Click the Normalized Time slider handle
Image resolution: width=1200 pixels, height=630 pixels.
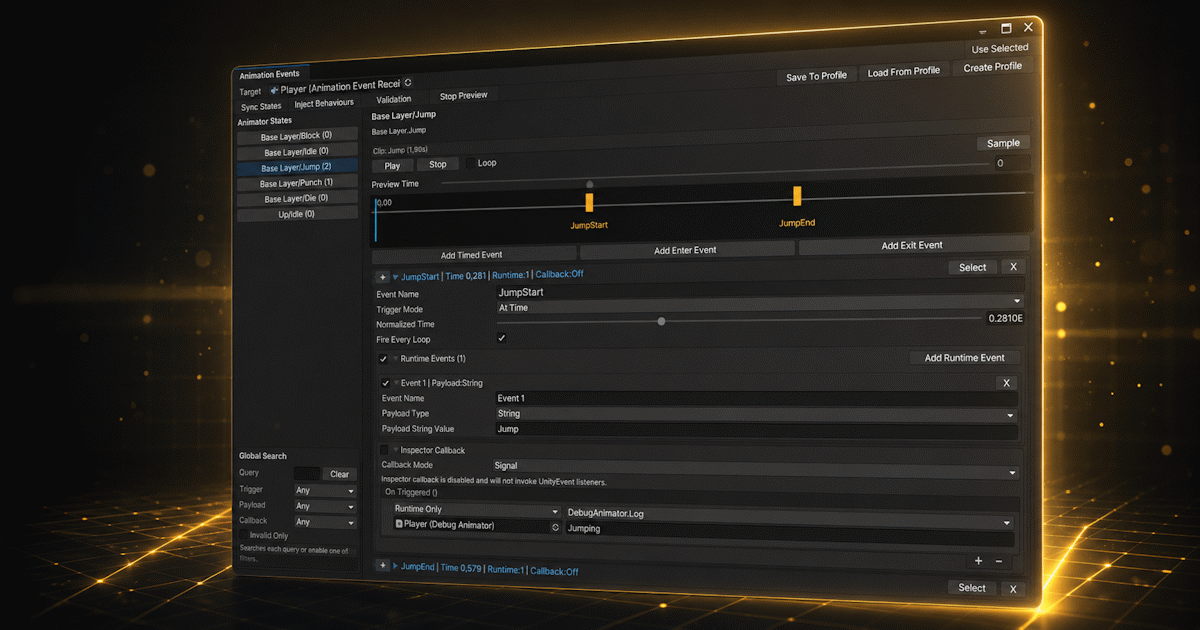661,321
